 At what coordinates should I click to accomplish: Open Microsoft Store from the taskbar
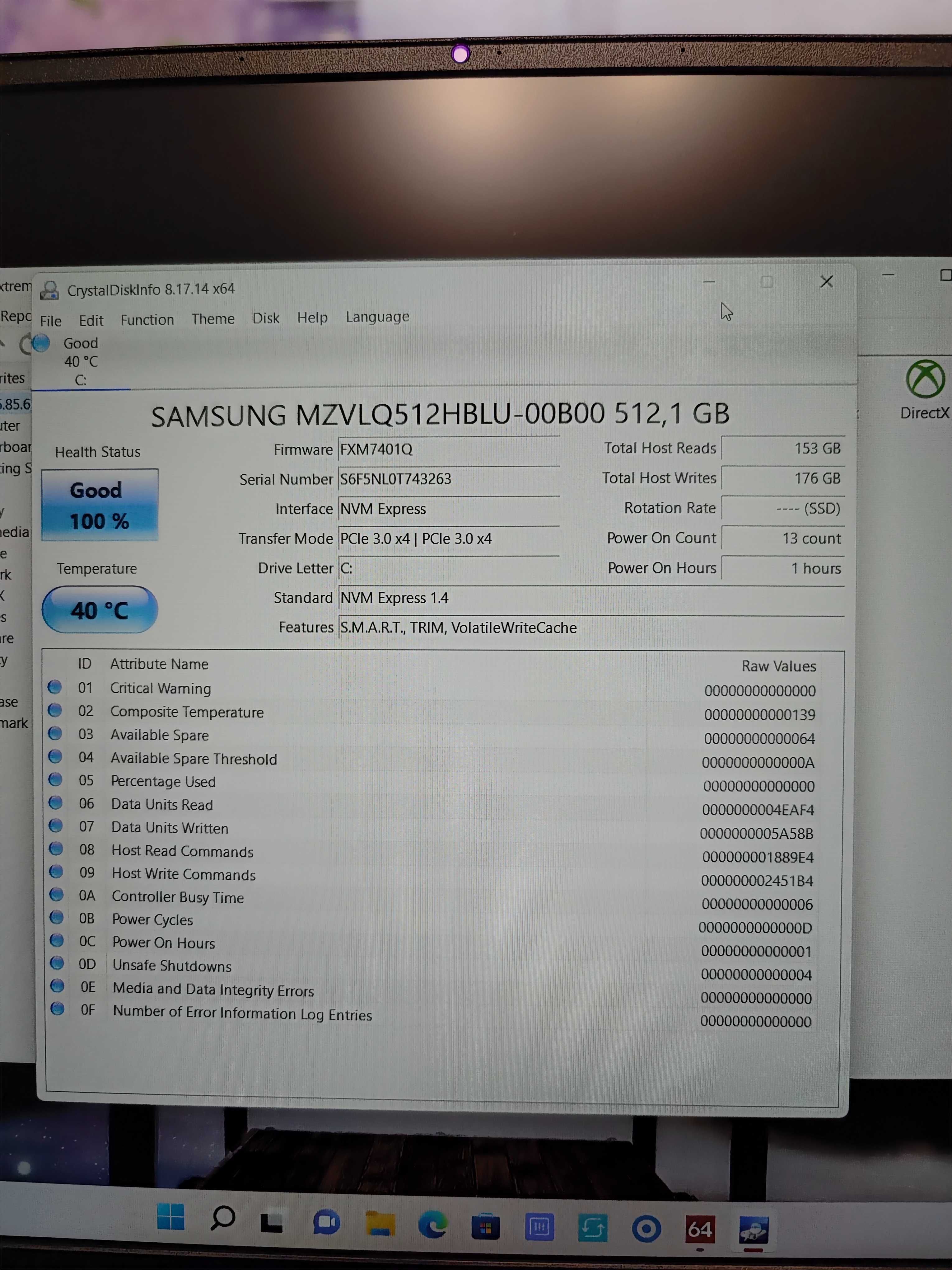point(485,1227)
